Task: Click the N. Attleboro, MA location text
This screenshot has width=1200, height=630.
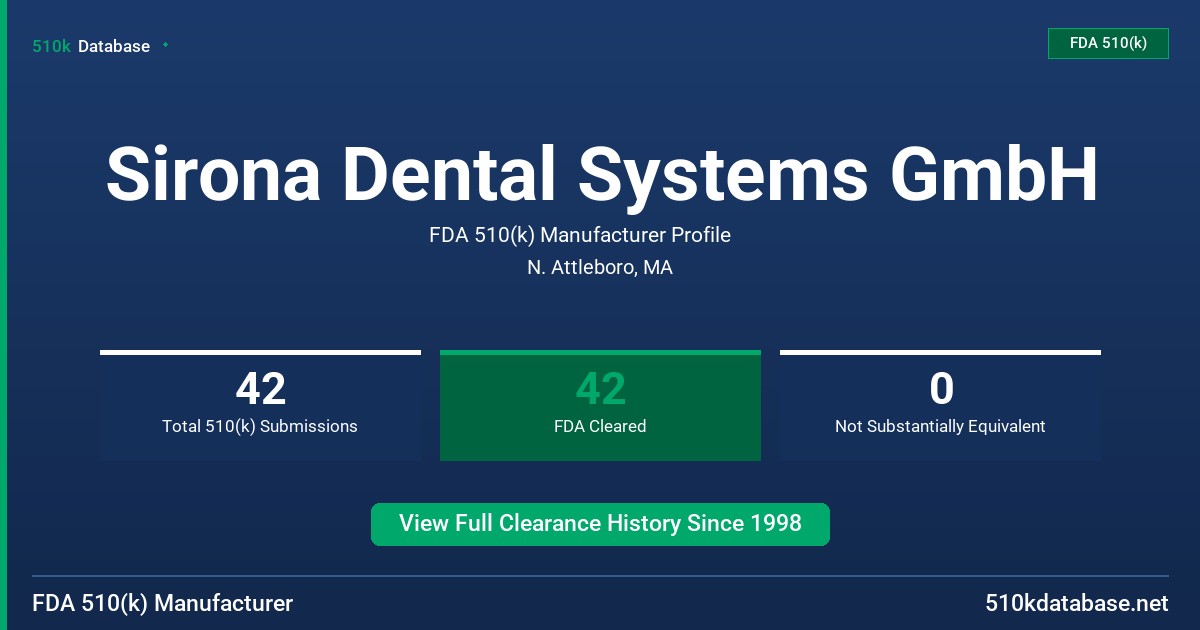Action: coord(600,268)
